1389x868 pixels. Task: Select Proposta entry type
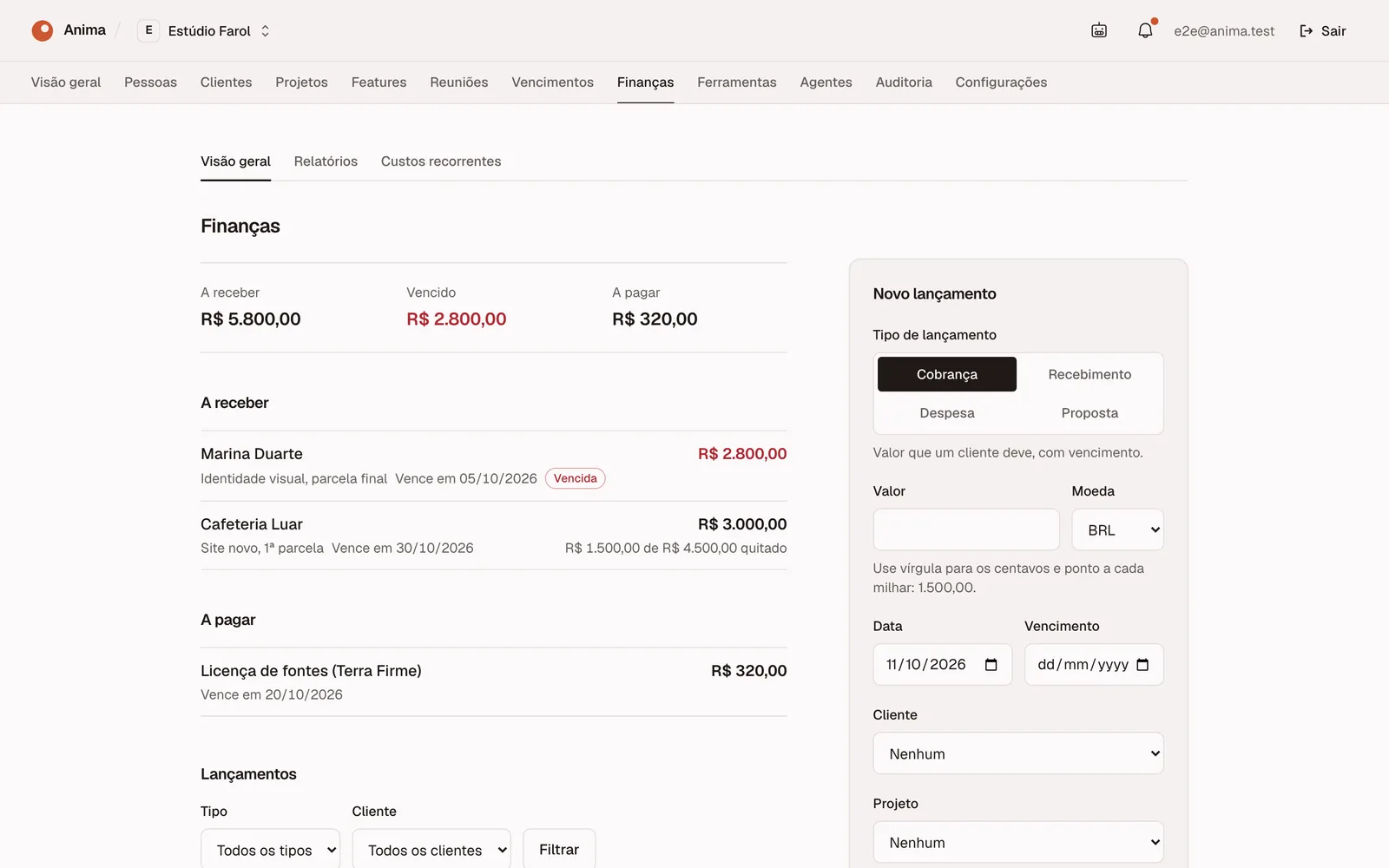pyautogui.click(x=1089, y=413)
